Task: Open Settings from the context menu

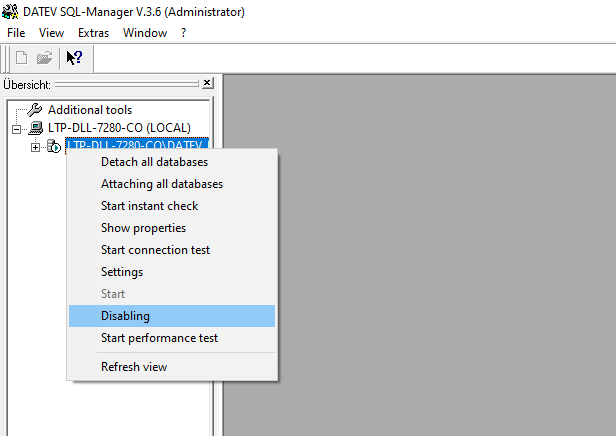Action: pyautogui.click(x=172, y=272)
